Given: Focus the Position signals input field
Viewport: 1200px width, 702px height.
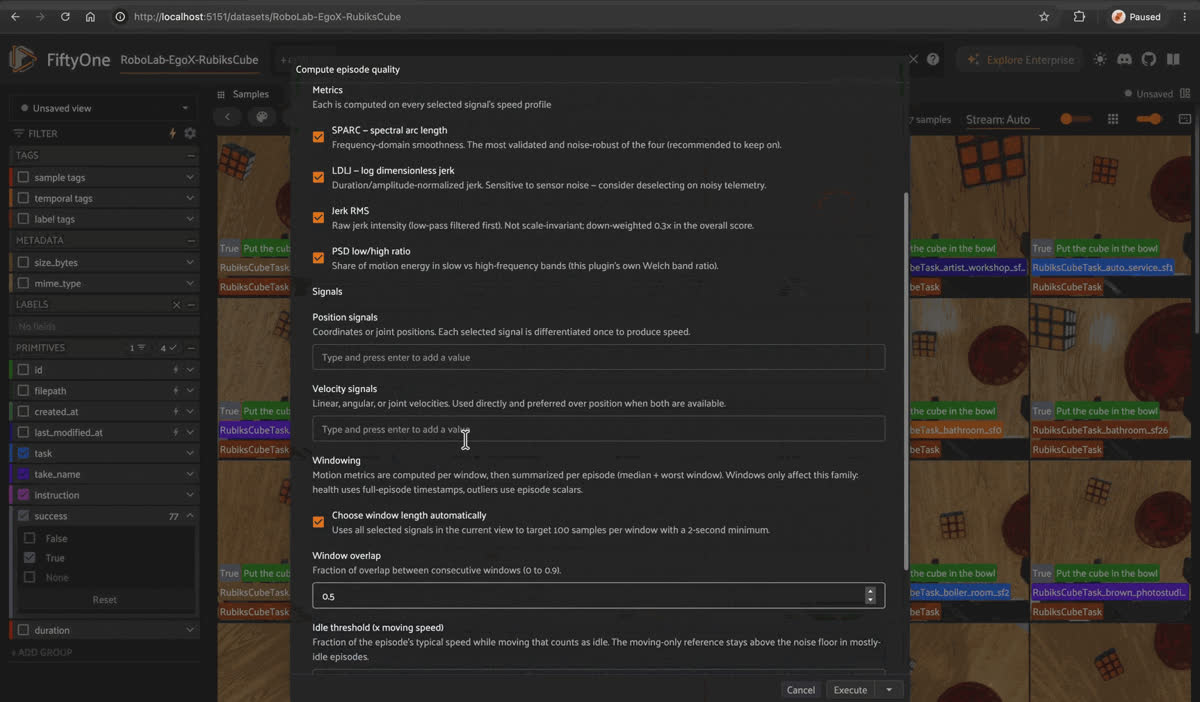Looking at the screenshot, I should [x=598, y=357].
